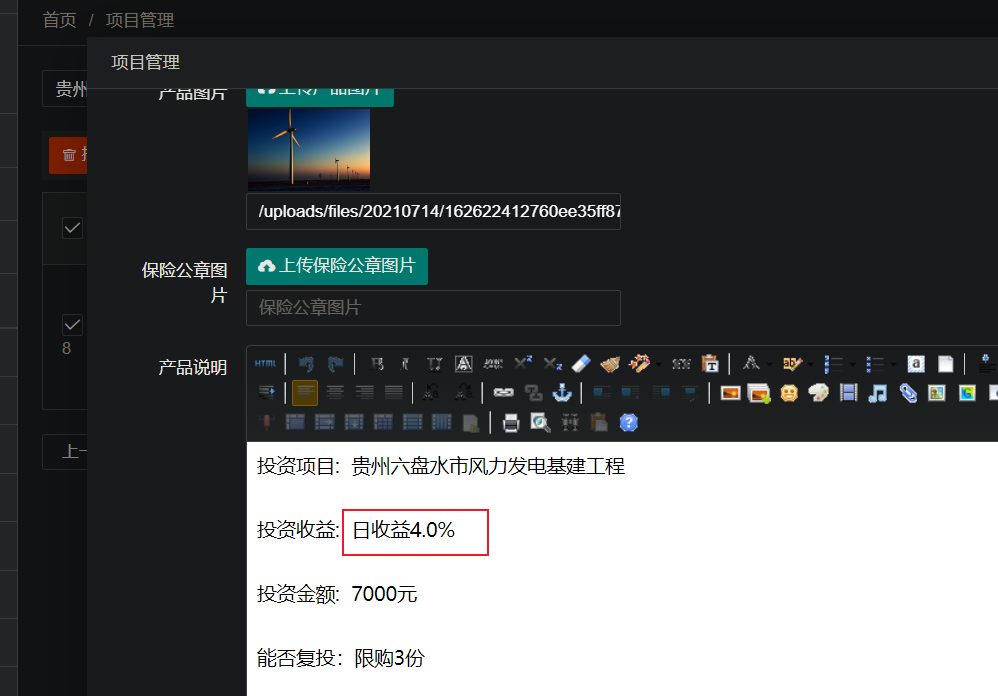Remove link with broken chain icon
Viewport: 998px width, 696px height.
[x=533, y=393]
